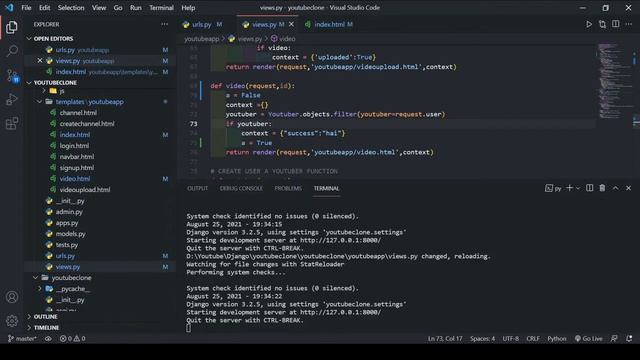Collapse the Open Editors section
The height and width of the screenshot is (360, 640).
(x=53, y=38)
